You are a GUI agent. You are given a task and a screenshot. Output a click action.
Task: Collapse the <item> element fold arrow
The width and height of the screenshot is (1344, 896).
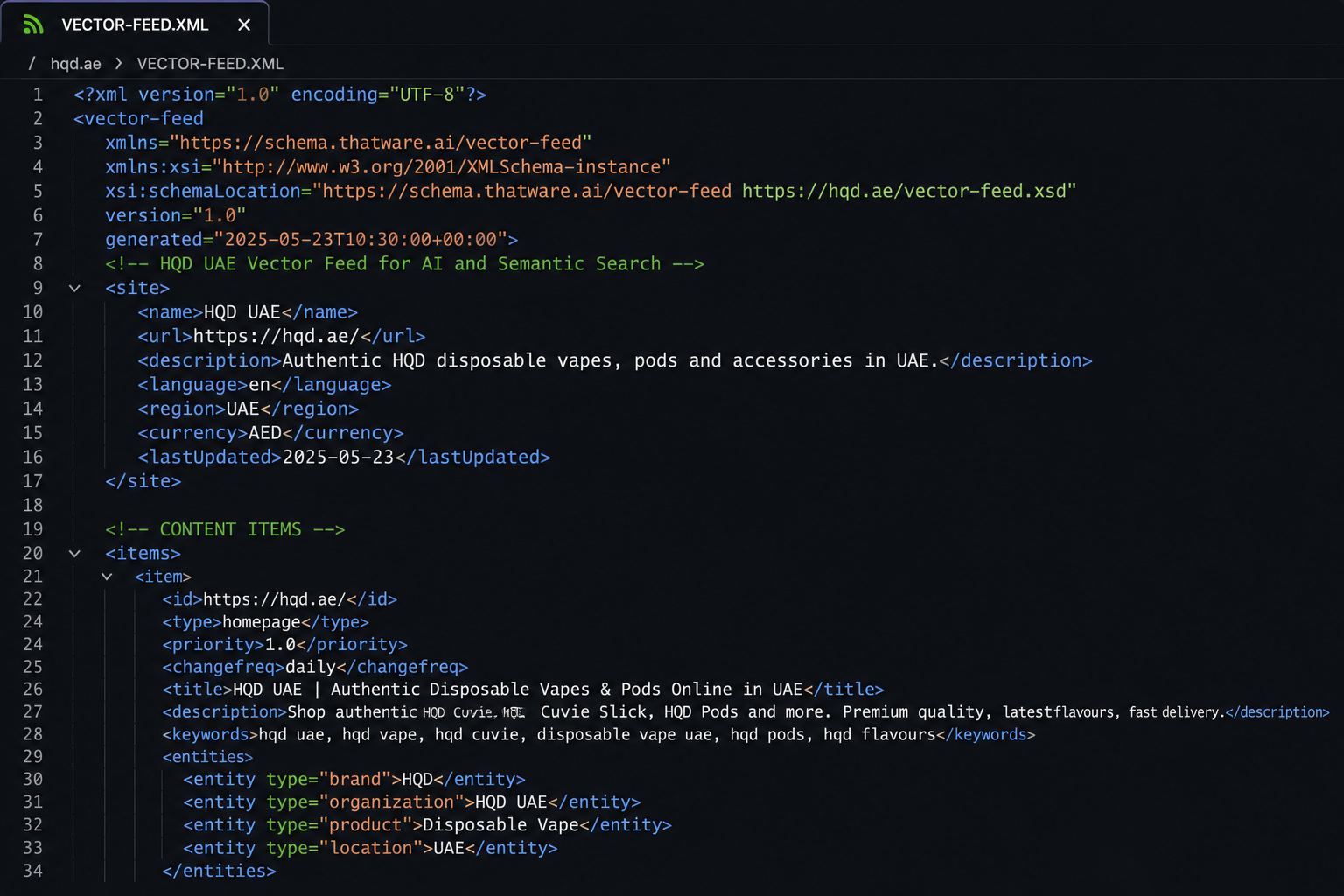(107, 577)
